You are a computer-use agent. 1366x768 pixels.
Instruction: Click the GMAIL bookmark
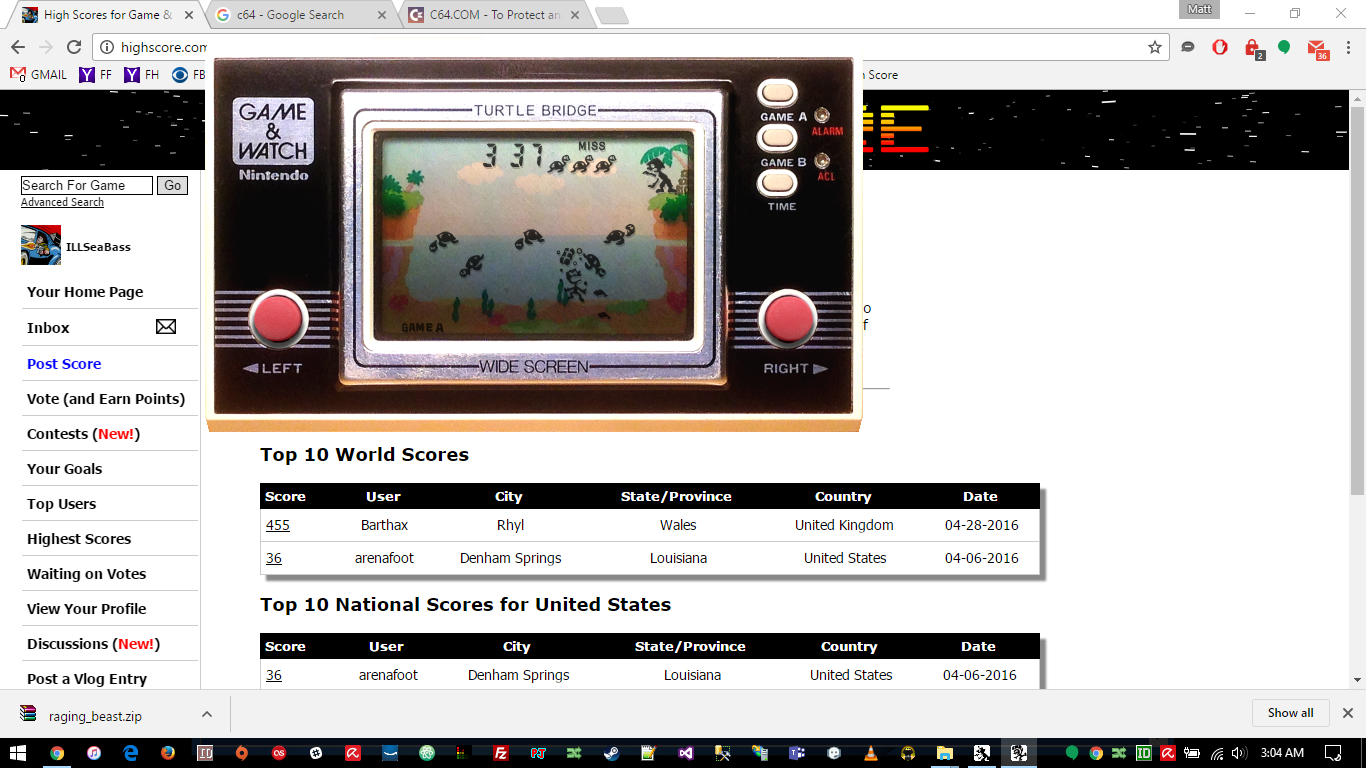tap(39, 75)
